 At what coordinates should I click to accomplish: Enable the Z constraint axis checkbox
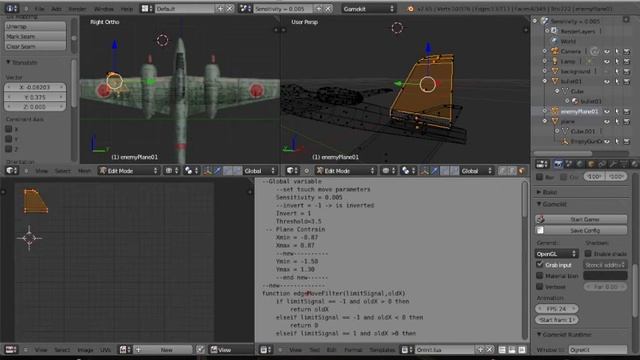coord(8,149)
